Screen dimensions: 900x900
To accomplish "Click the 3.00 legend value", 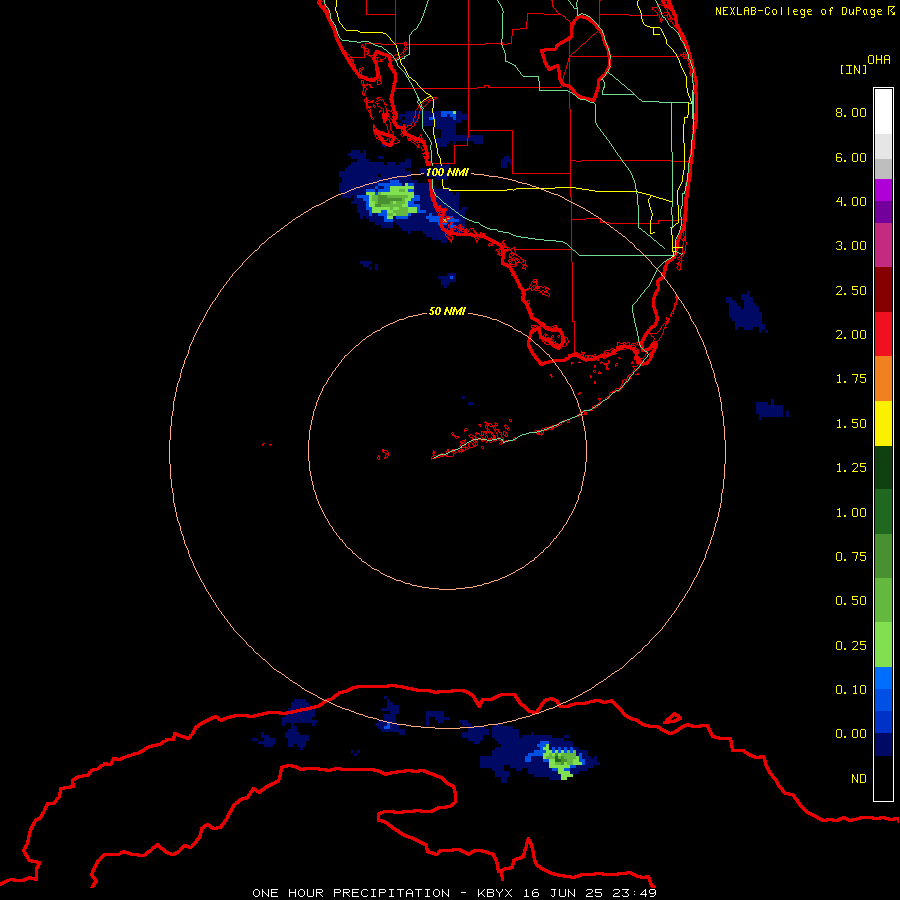I will click(851, 246).
